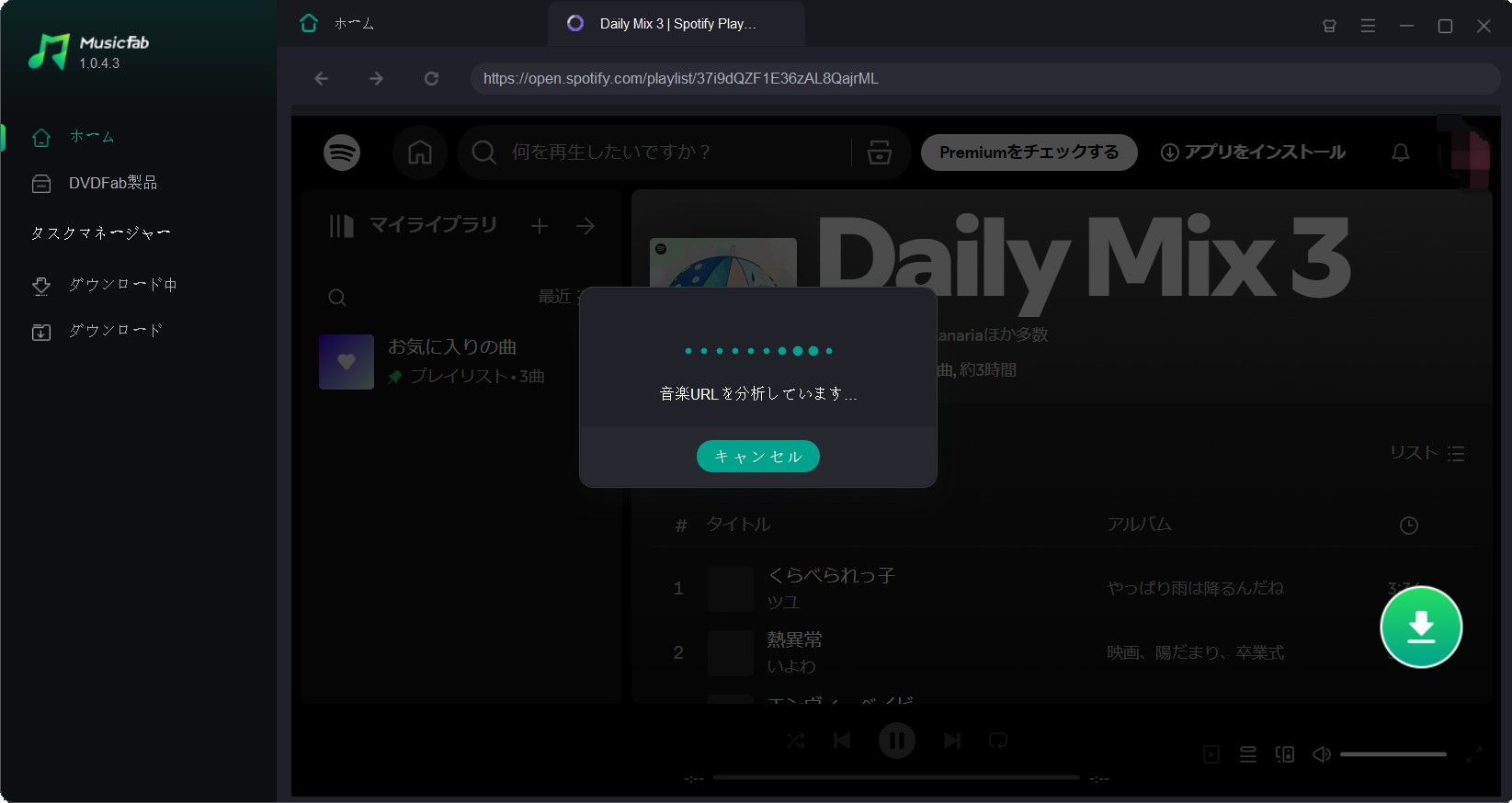Toggle repeat mode
This screenshot has width=1512, height=803.
[998, 741]
